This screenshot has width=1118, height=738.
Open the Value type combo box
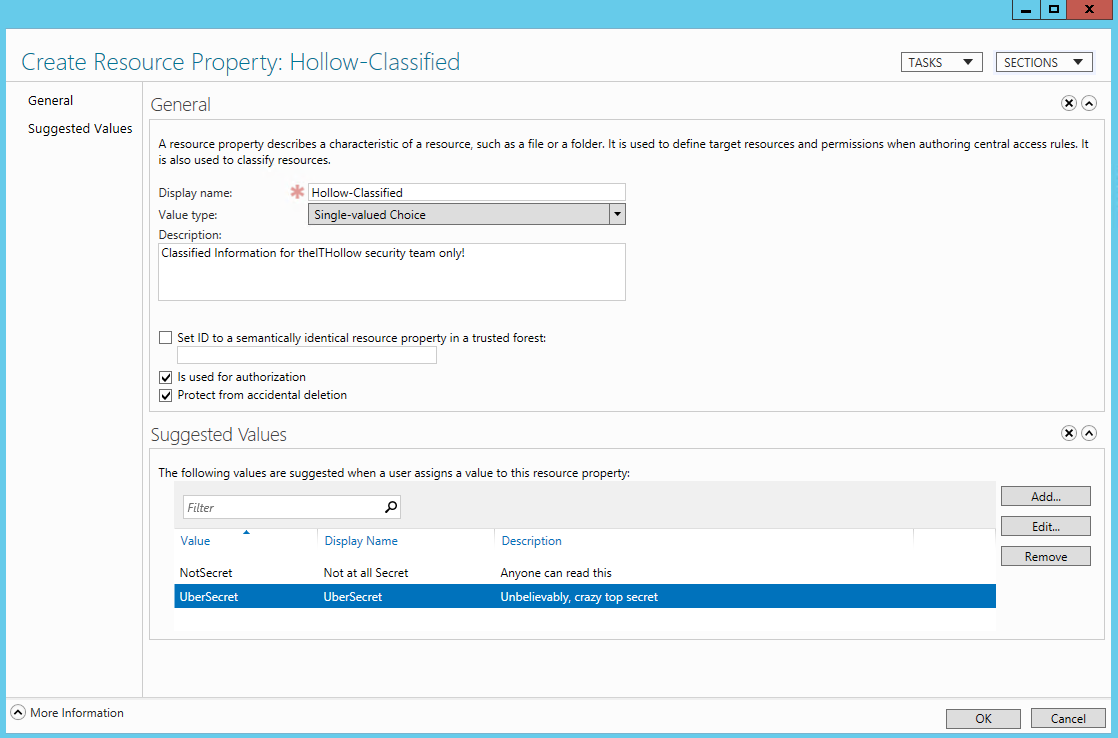[617, 214]
